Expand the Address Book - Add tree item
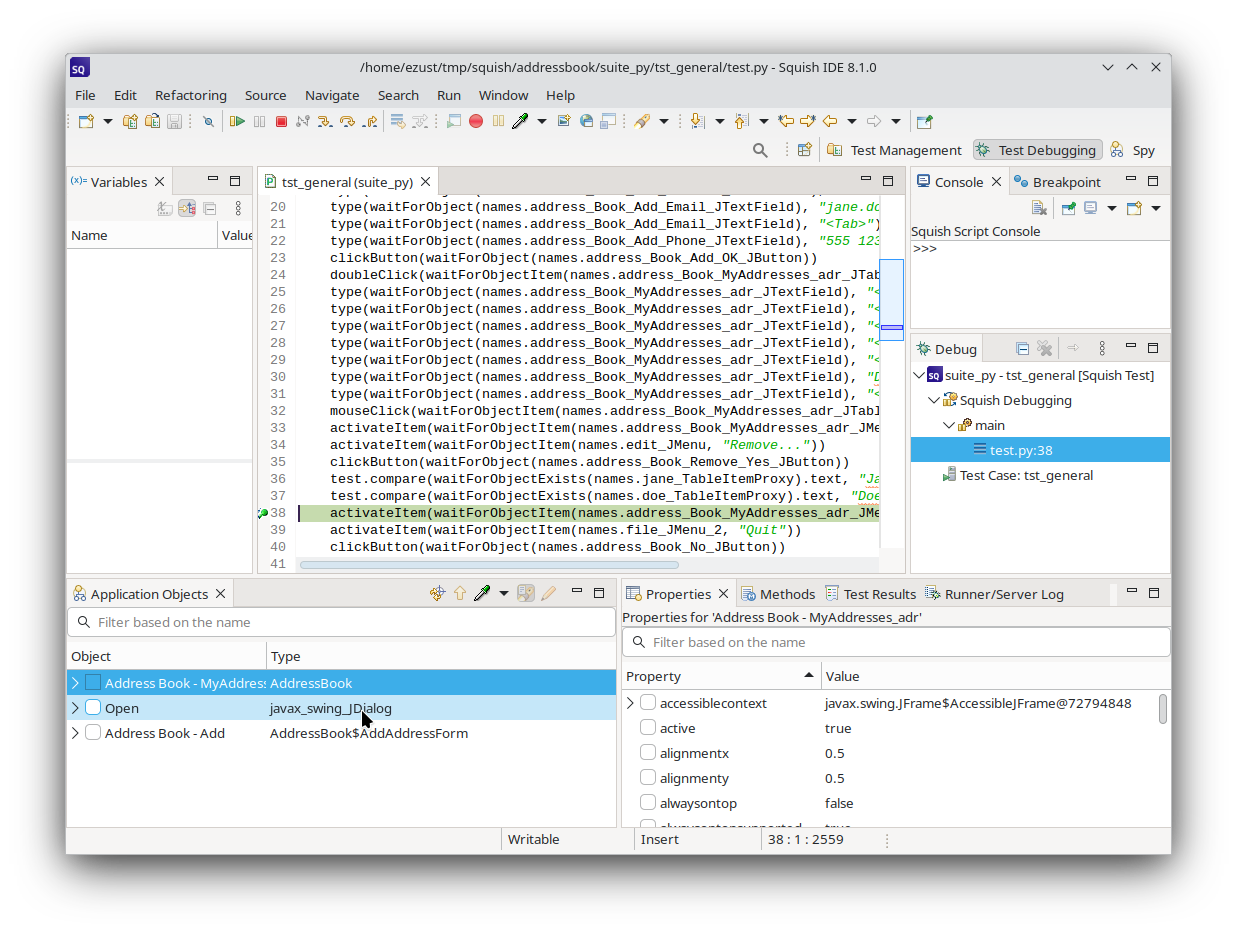This screenshot has width=1238, height=933. click(73, 732)
